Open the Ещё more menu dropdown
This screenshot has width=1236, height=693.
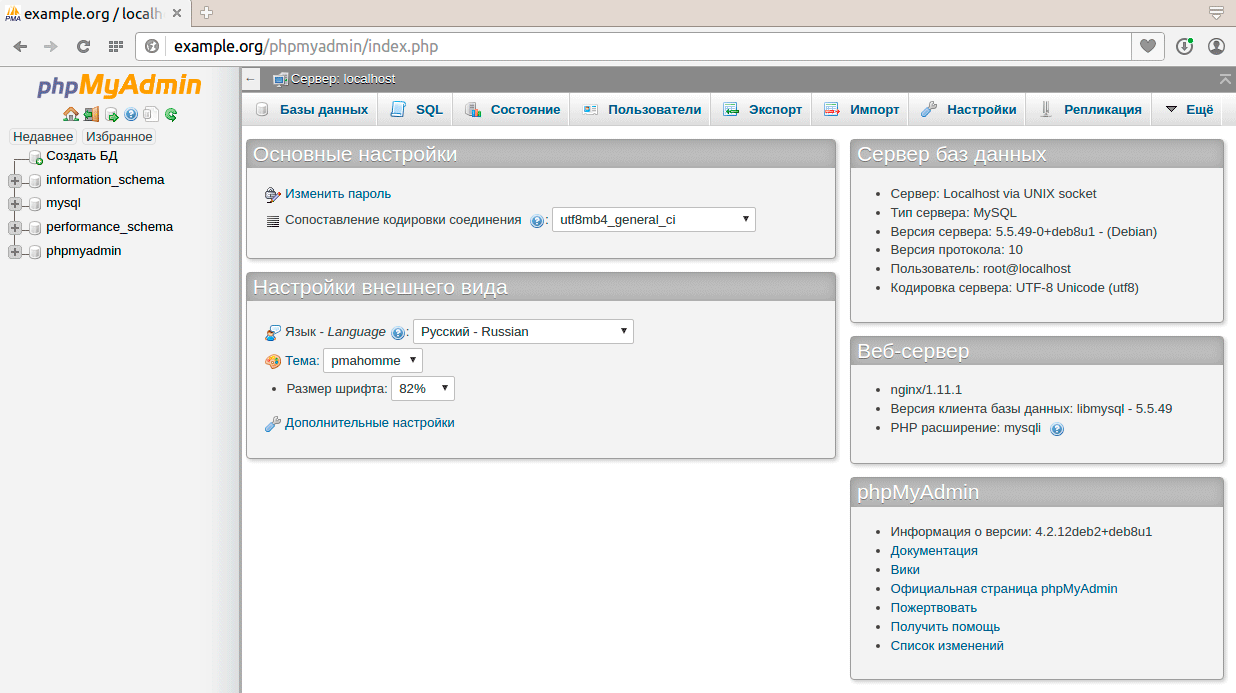click(1188, 110)
